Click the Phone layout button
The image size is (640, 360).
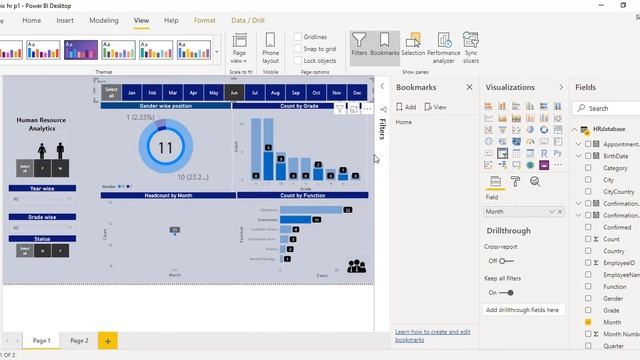[x=270, y=48]
